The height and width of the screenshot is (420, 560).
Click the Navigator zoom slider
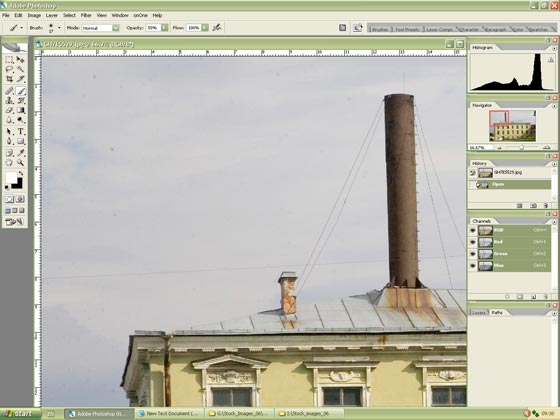[522, 147]
